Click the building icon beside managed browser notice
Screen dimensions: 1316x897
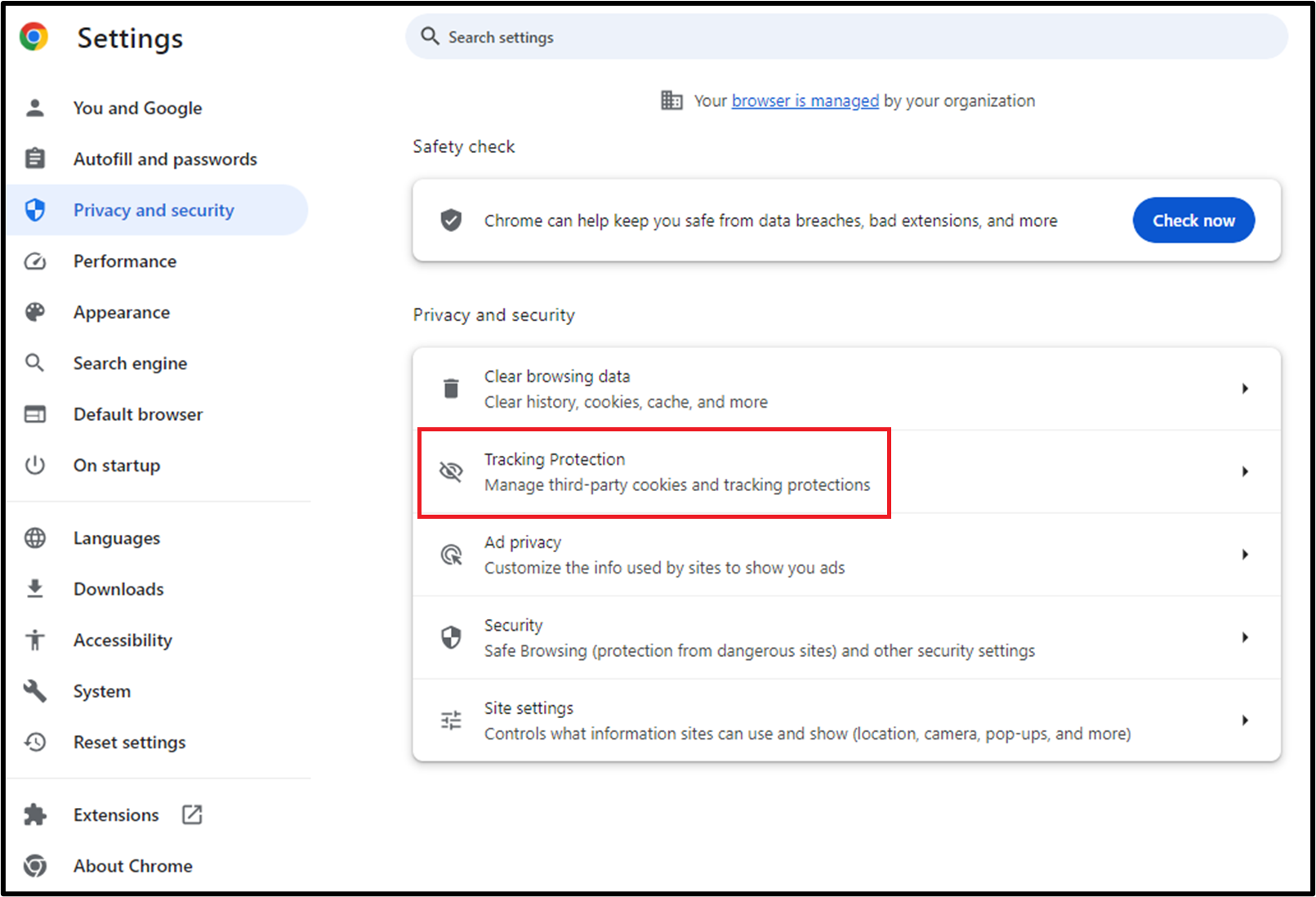(x=671, y=100)
